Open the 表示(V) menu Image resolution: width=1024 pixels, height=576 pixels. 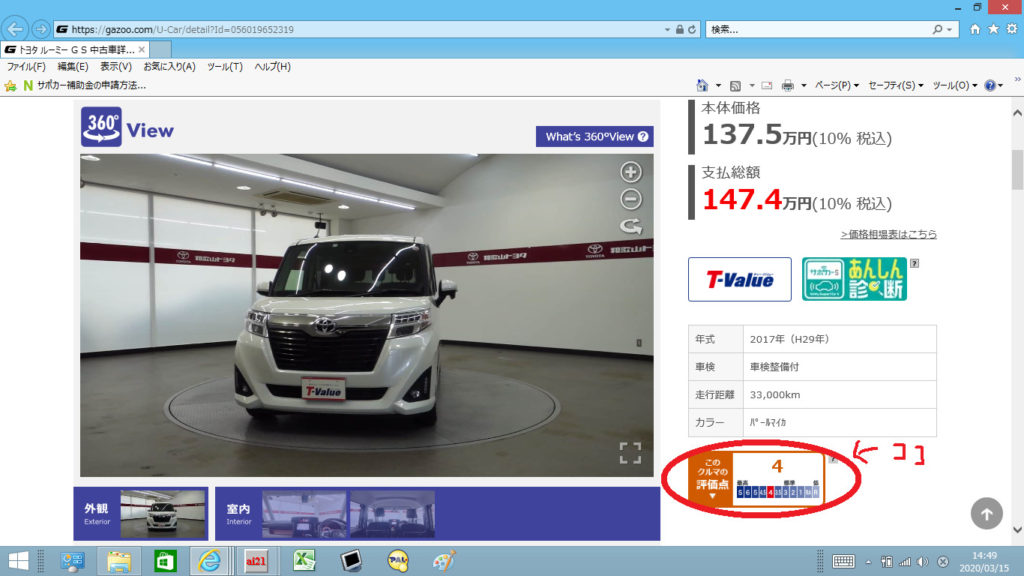click(x=116, y=67)
